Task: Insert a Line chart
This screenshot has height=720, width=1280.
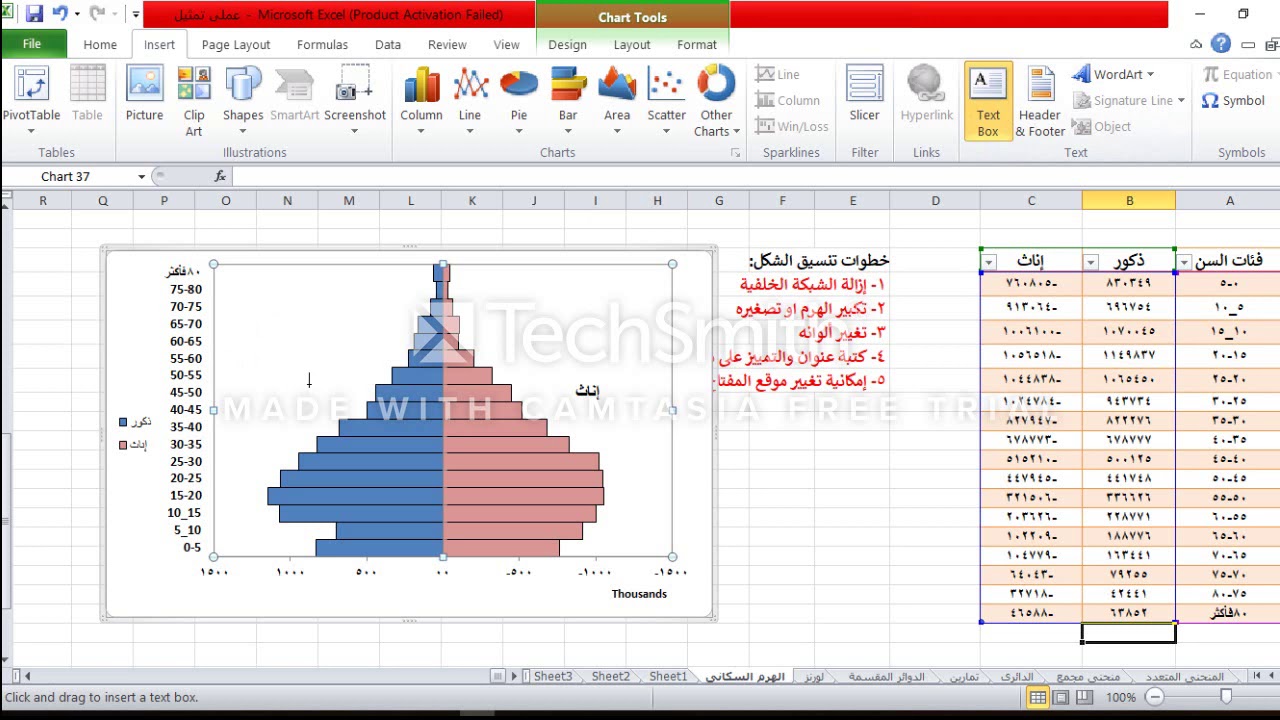Action: (x=470, y=101)
